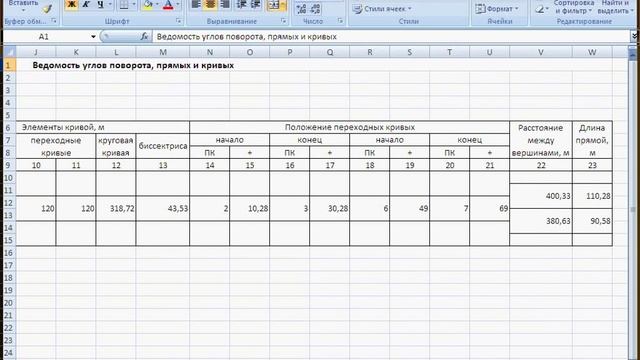The width and height of the screenshot is (640, 360).
Task: Click the Format Painter brush icon
Action: [48, 9]
